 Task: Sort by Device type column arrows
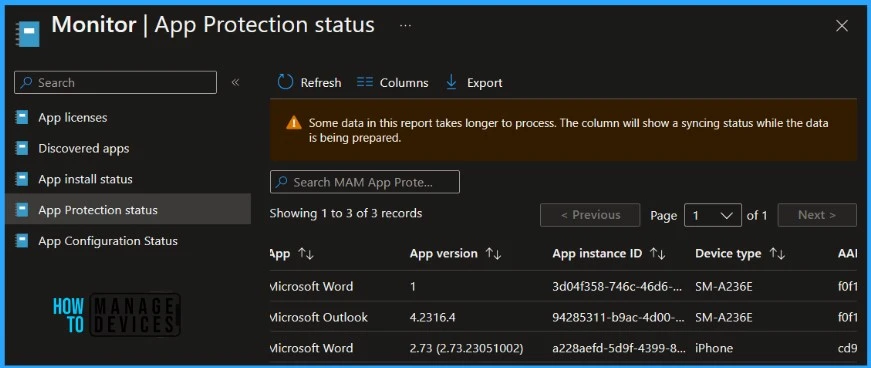pyautogui.click(x=777, y=253)
